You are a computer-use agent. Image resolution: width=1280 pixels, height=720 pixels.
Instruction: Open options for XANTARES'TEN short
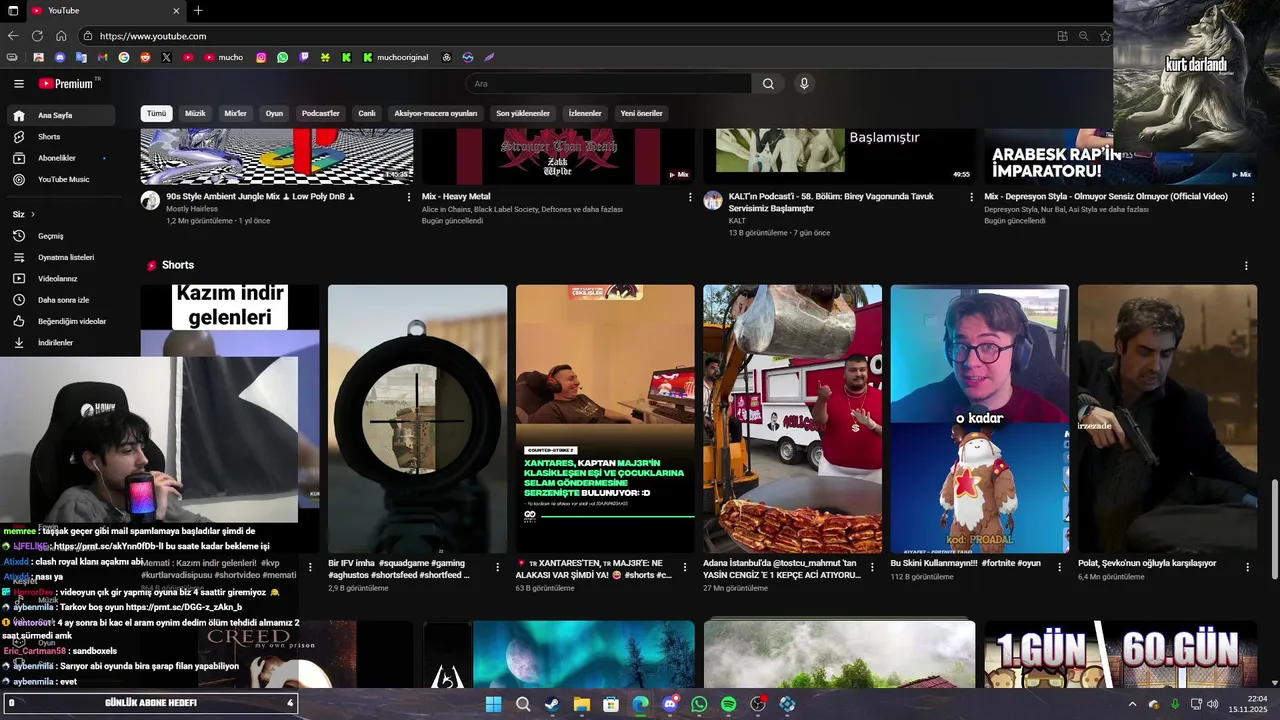point(685,567)
